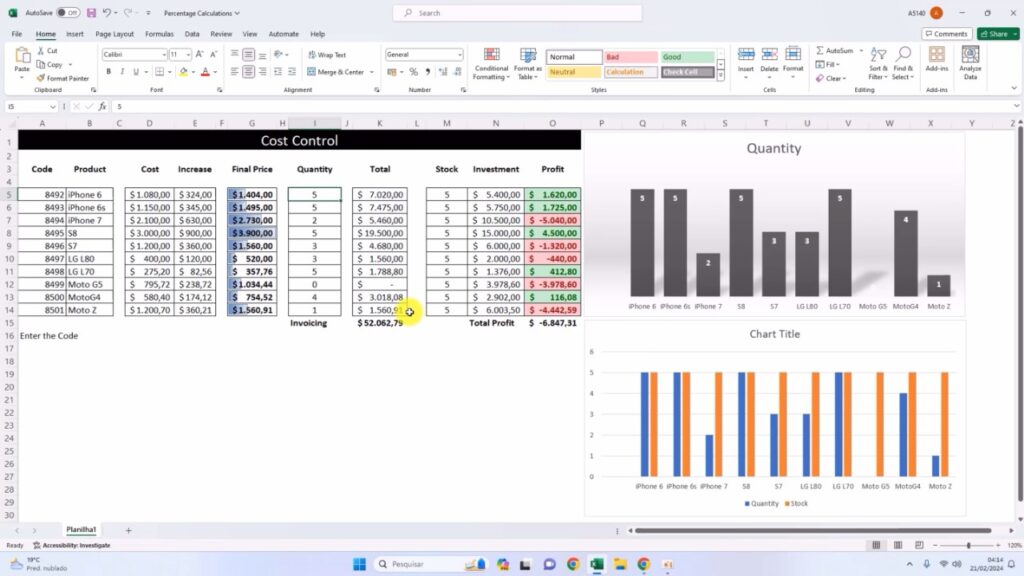Increase decimal places

click(x=443, y=72)
